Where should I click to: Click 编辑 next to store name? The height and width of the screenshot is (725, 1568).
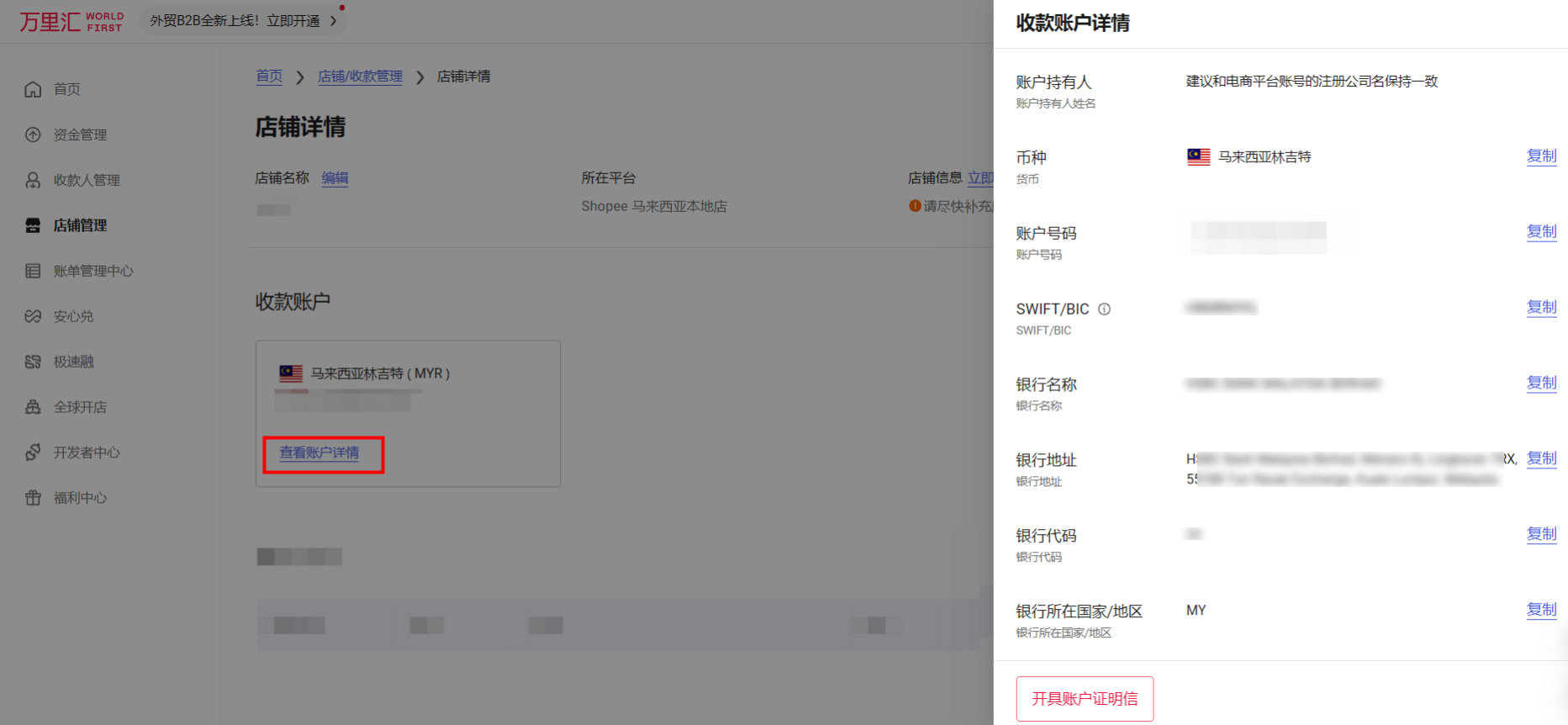coord(335,178)
